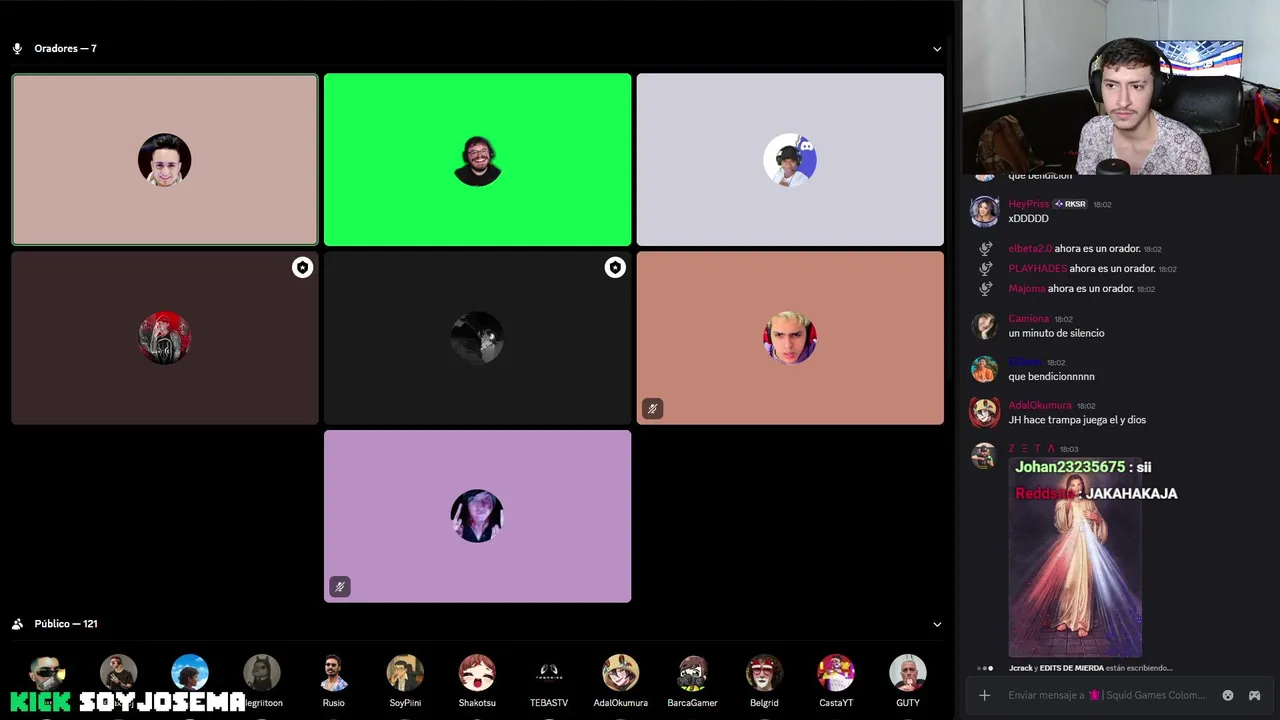Click elbeta2.0 username in chat
The height and width of the screenshot is (720, 1280).
point(1030,248)
